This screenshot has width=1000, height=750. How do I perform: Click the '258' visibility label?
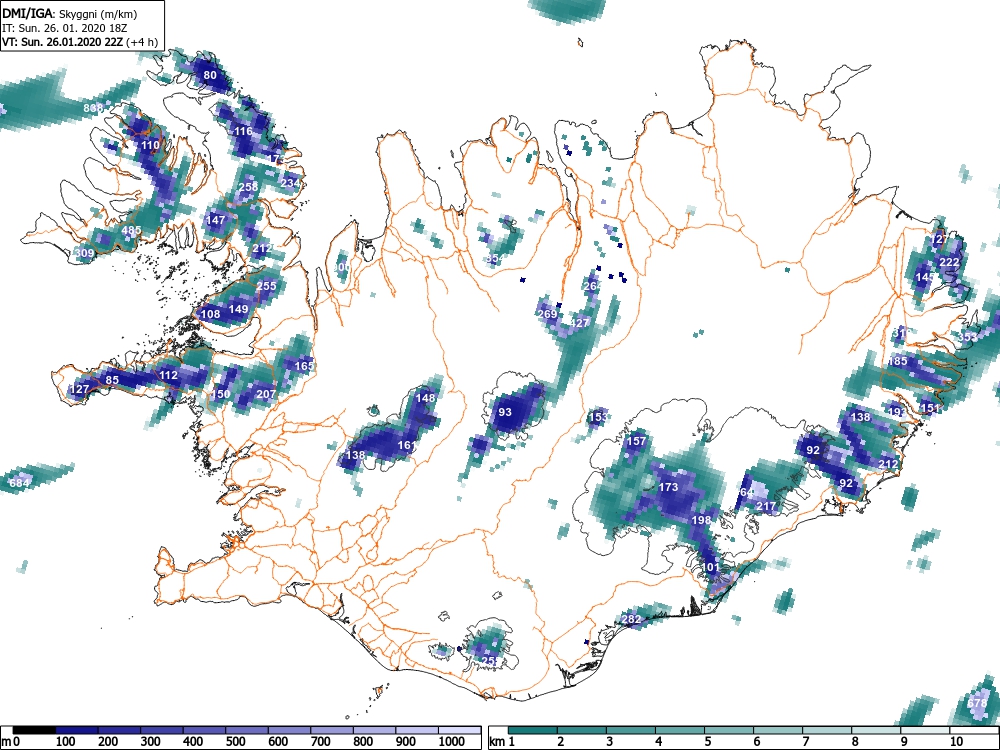click(x=249, y=187)
